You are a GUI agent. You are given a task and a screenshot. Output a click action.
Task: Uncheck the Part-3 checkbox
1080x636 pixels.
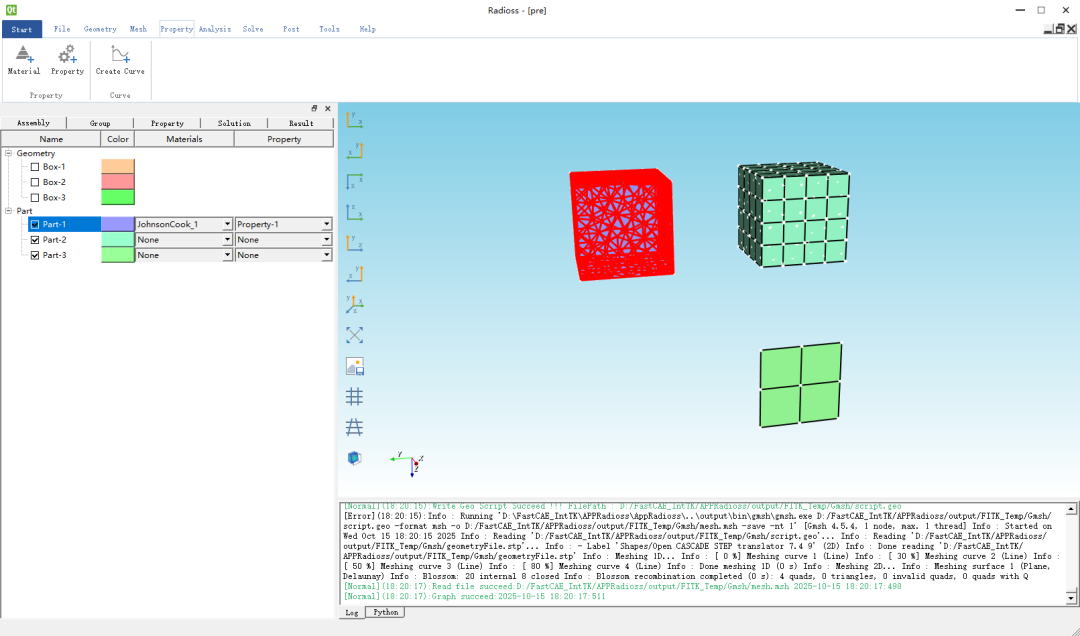(x=35, y=255)
